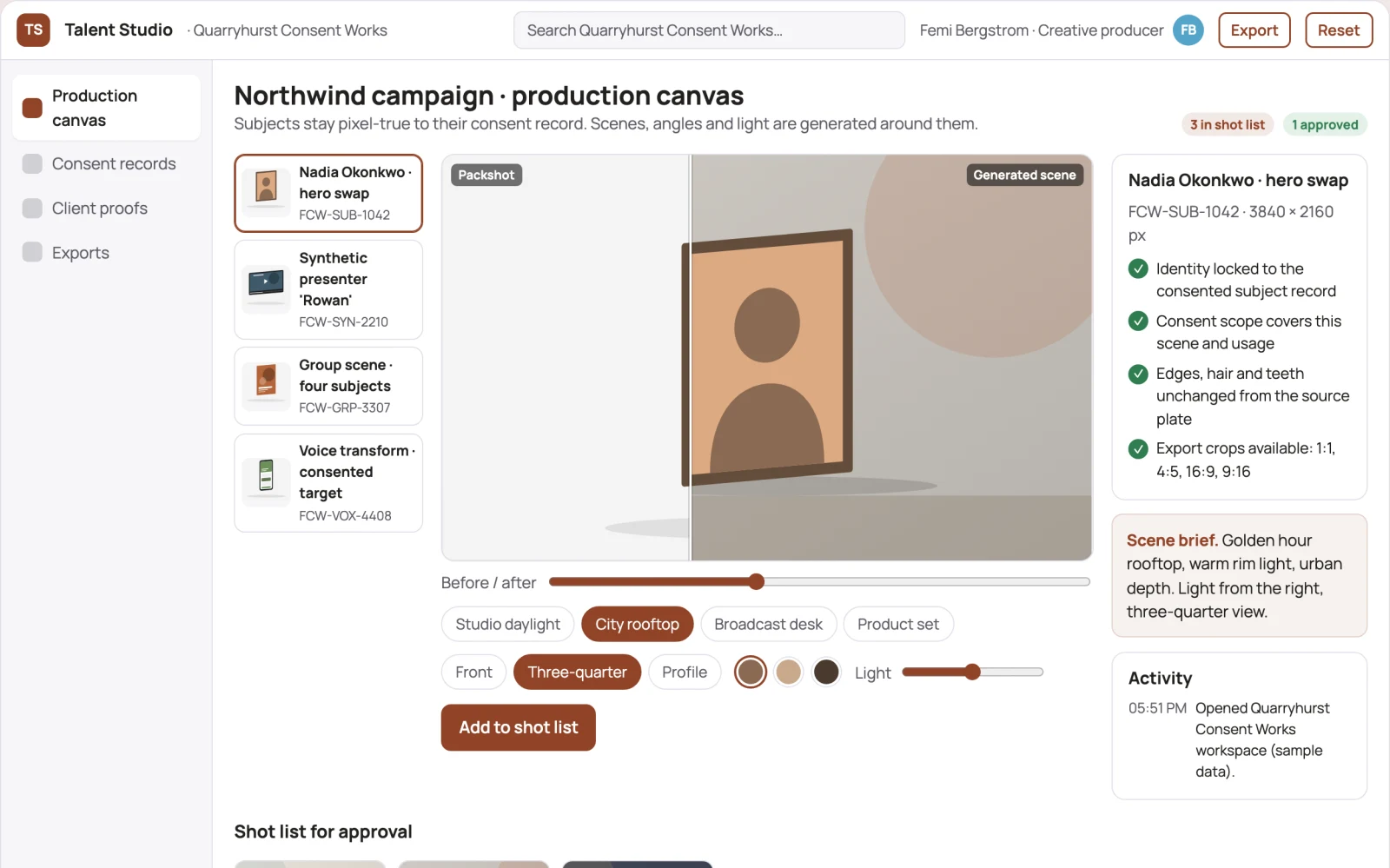The width and height of the screenshot is (1390, 868).
Task: Select the Synthetic presenter 'Rowan' card
Action: [328, 289]
